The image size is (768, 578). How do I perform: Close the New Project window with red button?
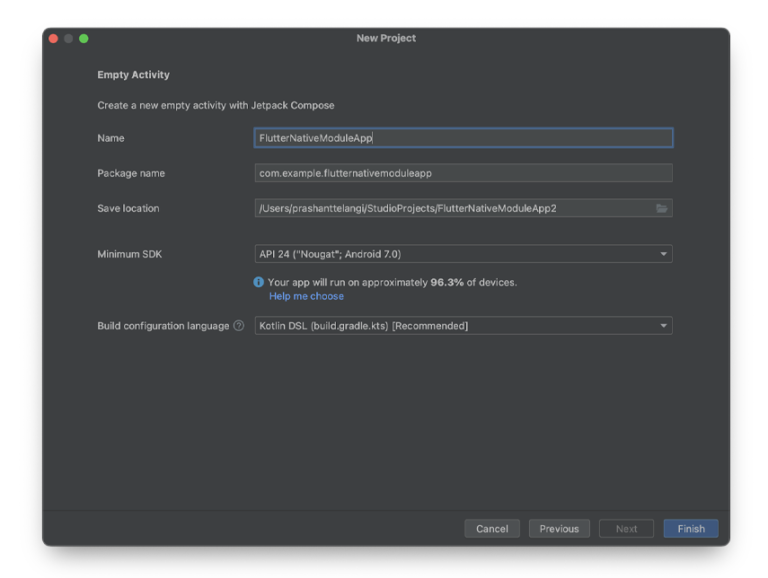point(54,38)
